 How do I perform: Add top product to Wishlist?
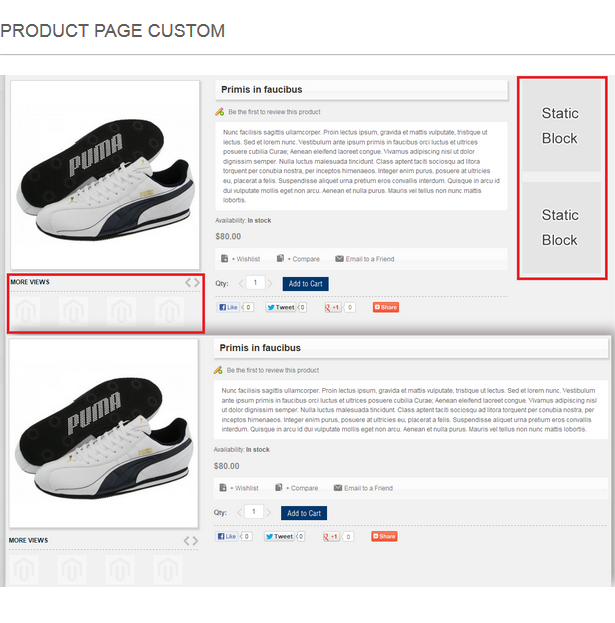[245, 259]
